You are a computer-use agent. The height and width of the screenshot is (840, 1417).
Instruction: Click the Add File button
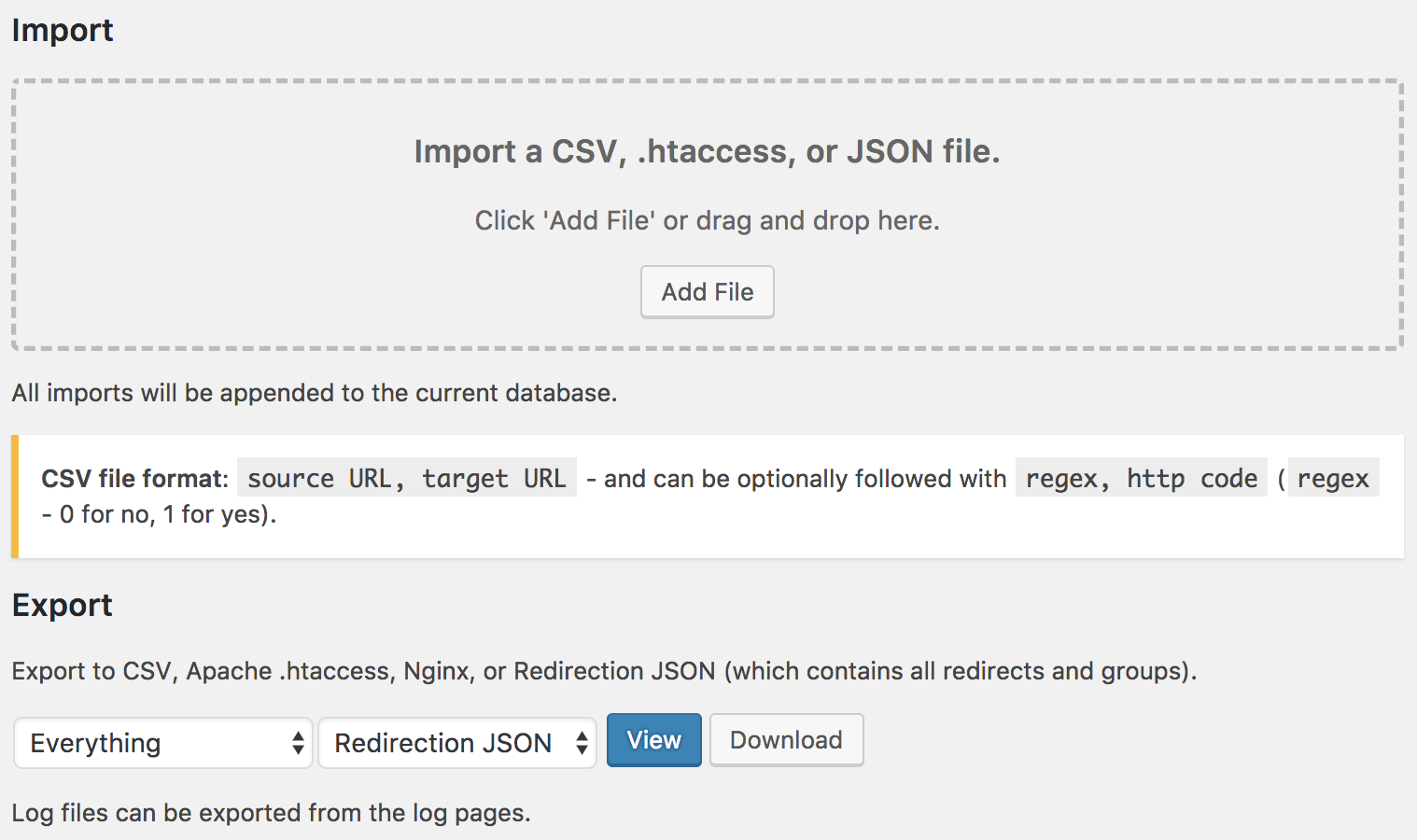pos(707,292)
